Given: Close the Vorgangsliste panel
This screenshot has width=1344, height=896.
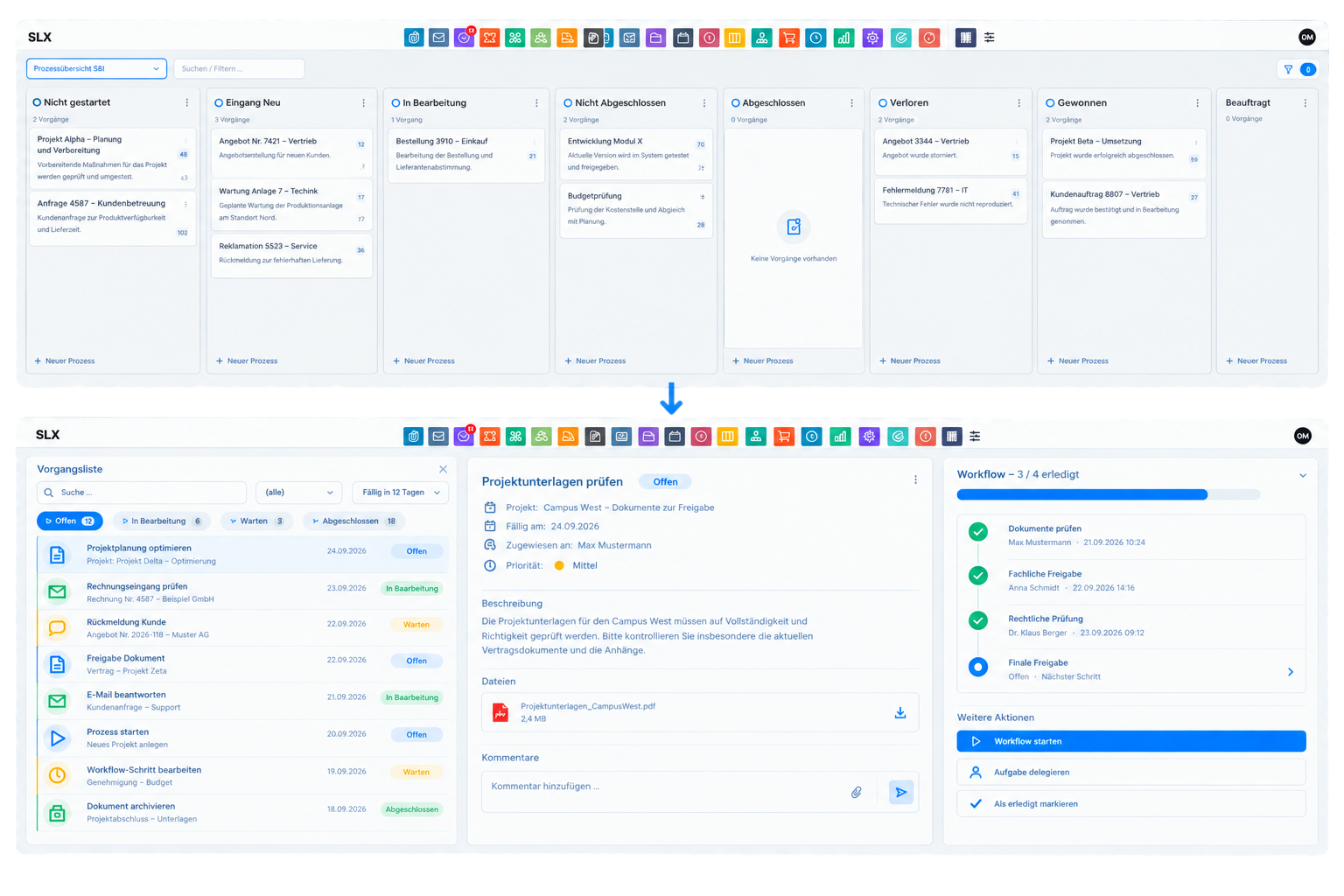Looking at the screenshot, I should (x=444, y=469).
